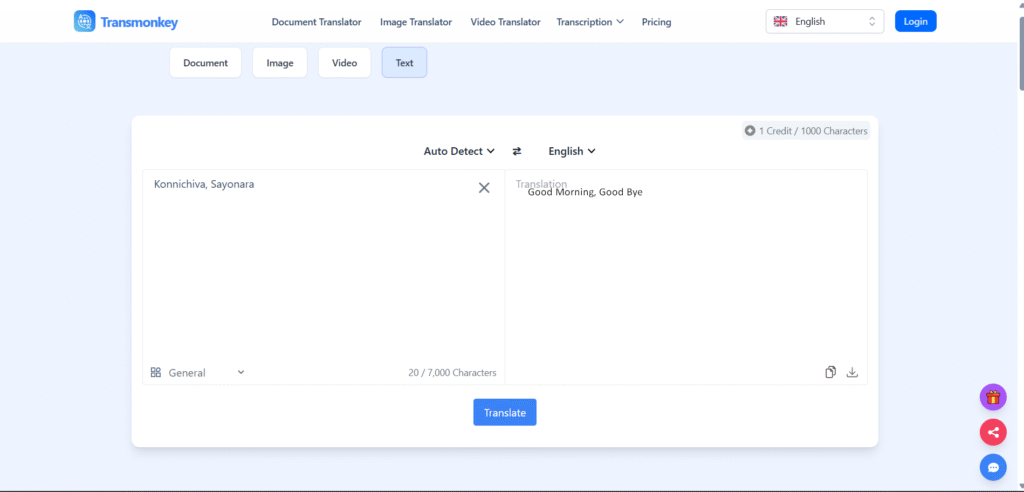Click the Transmonkey globe logo icon
Image resolution: width=1024 pixels, height=492 pixels.
(84, 22)
